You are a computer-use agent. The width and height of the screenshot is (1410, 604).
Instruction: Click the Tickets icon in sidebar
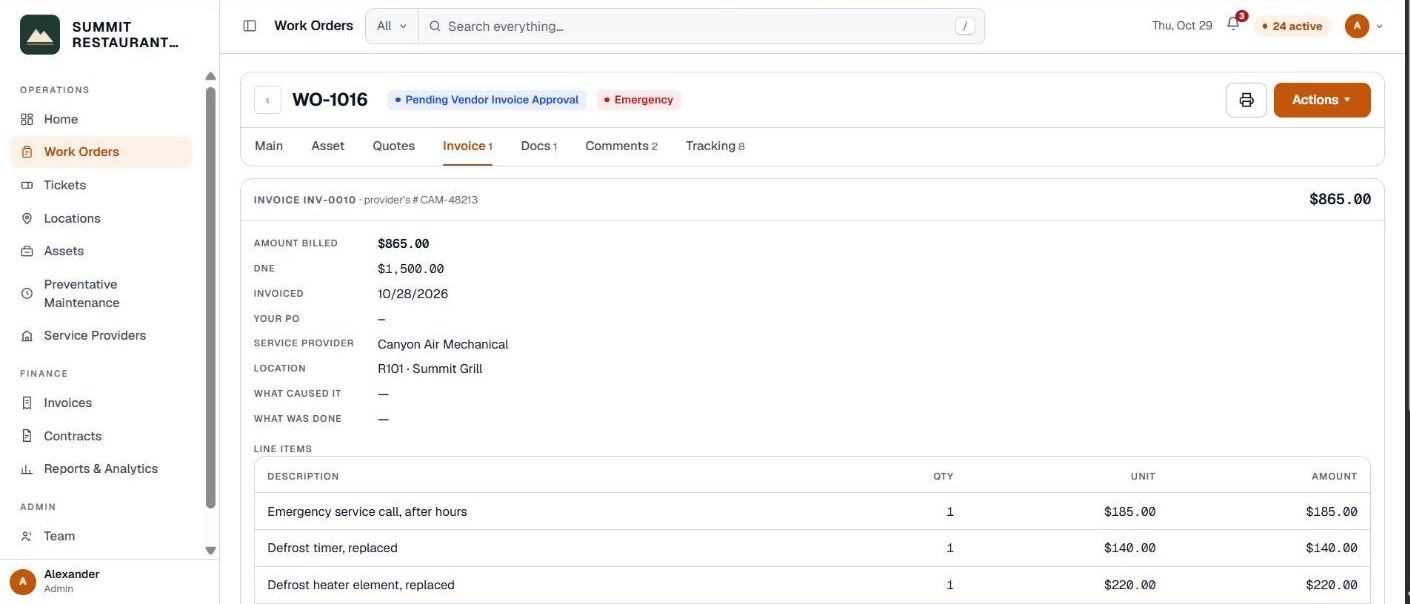(x=27, y=185)
